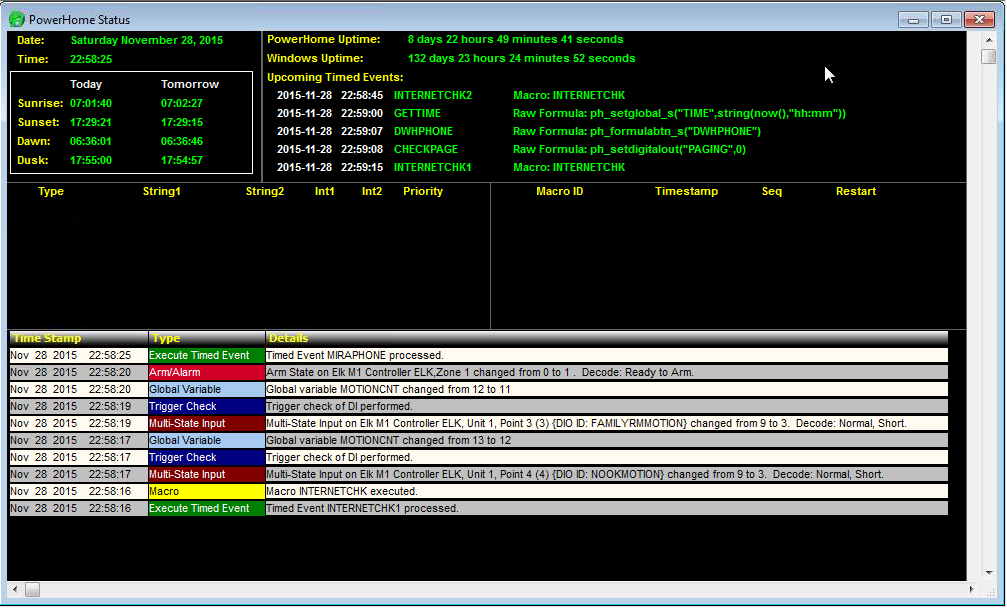Click the horizontal scrollbar left arrow
This screenshot has width=1007, height=608.
click(x=15, y=589)
